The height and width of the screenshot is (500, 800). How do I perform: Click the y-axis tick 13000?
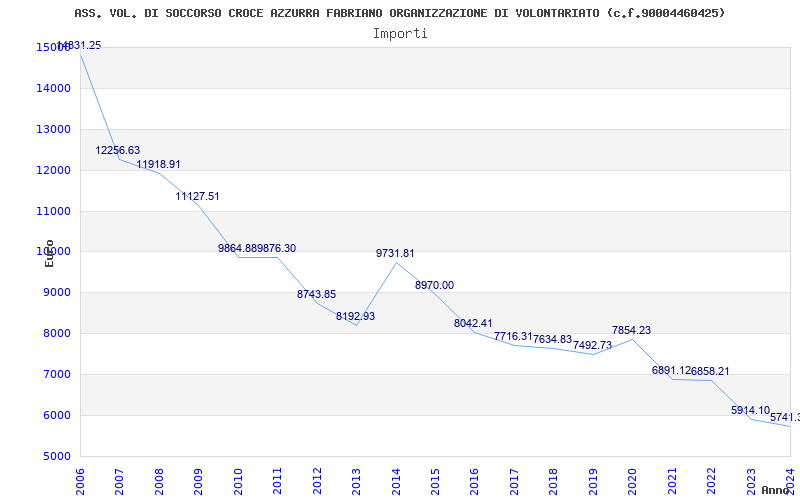54,130
